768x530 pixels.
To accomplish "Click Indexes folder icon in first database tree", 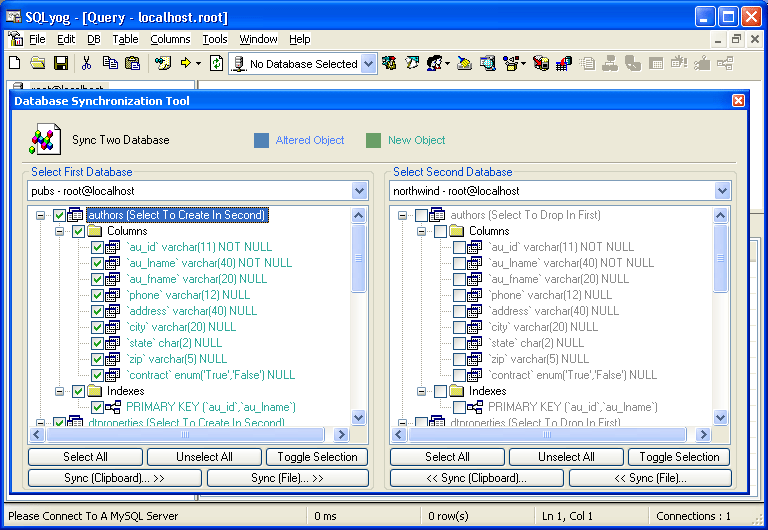I will tap(95, 391).
